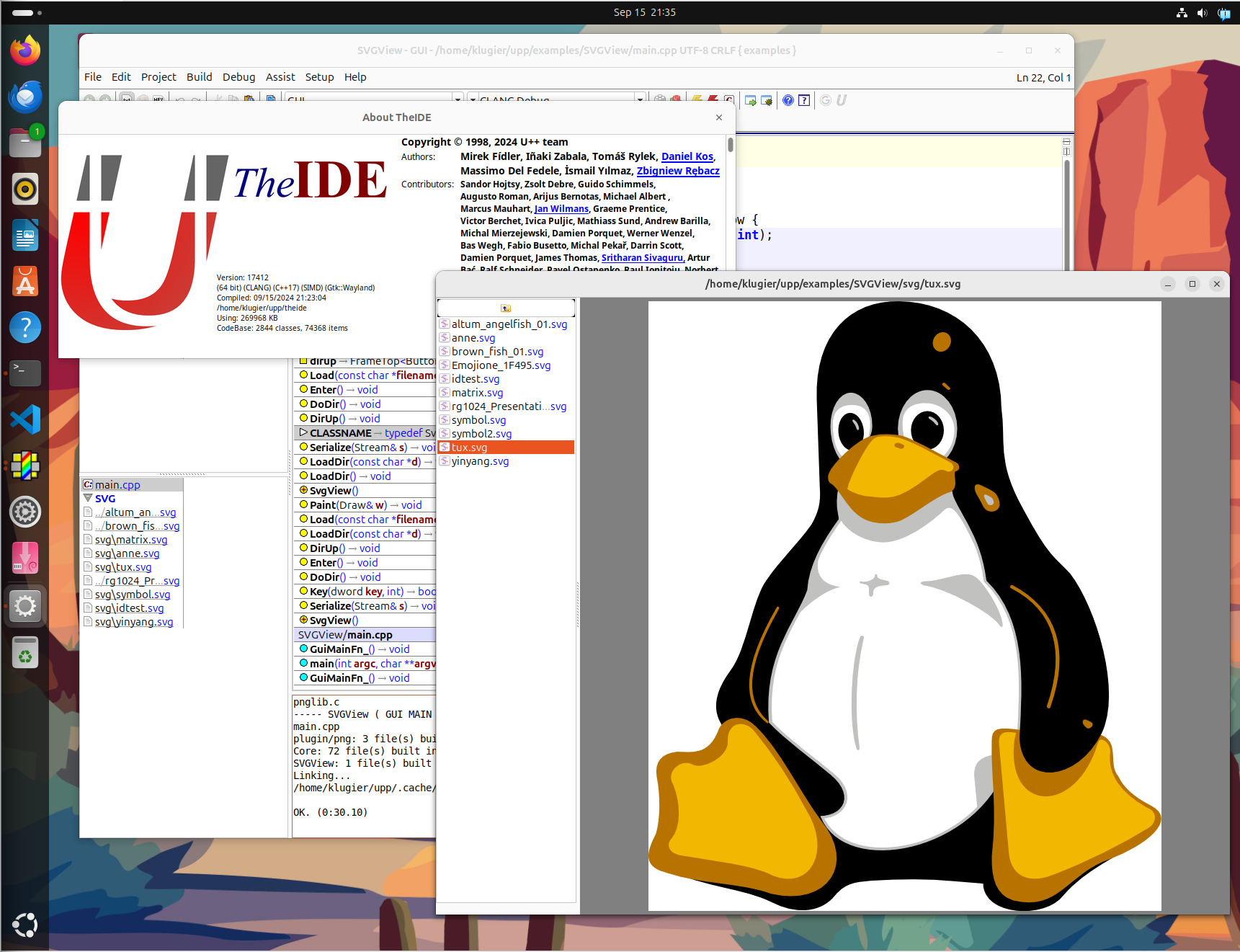
Task: Click the Sritharan Sivaguru contributor link
Action: pos(642,258)
